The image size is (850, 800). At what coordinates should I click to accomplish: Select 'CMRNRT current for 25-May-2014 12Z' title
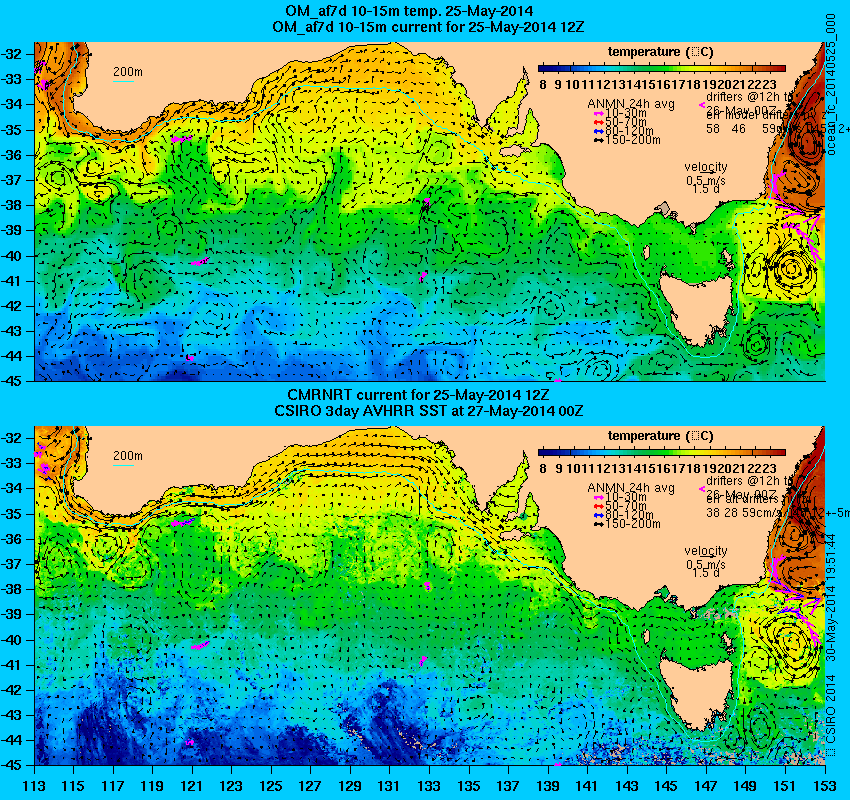(418, 395)
